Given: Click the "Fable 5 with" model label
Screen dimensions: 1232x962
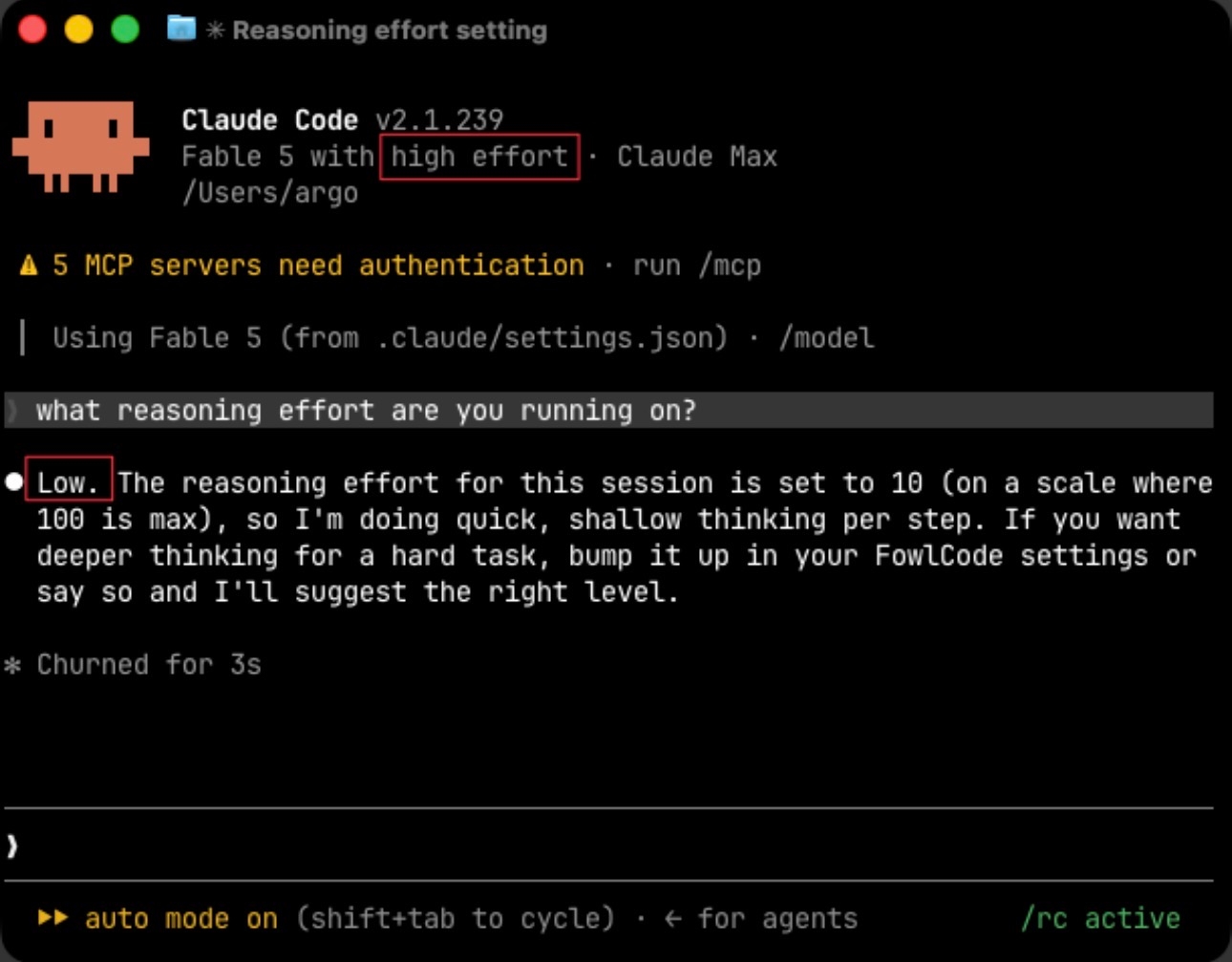Looking at the screenshot, I should [x=278, y=156].
